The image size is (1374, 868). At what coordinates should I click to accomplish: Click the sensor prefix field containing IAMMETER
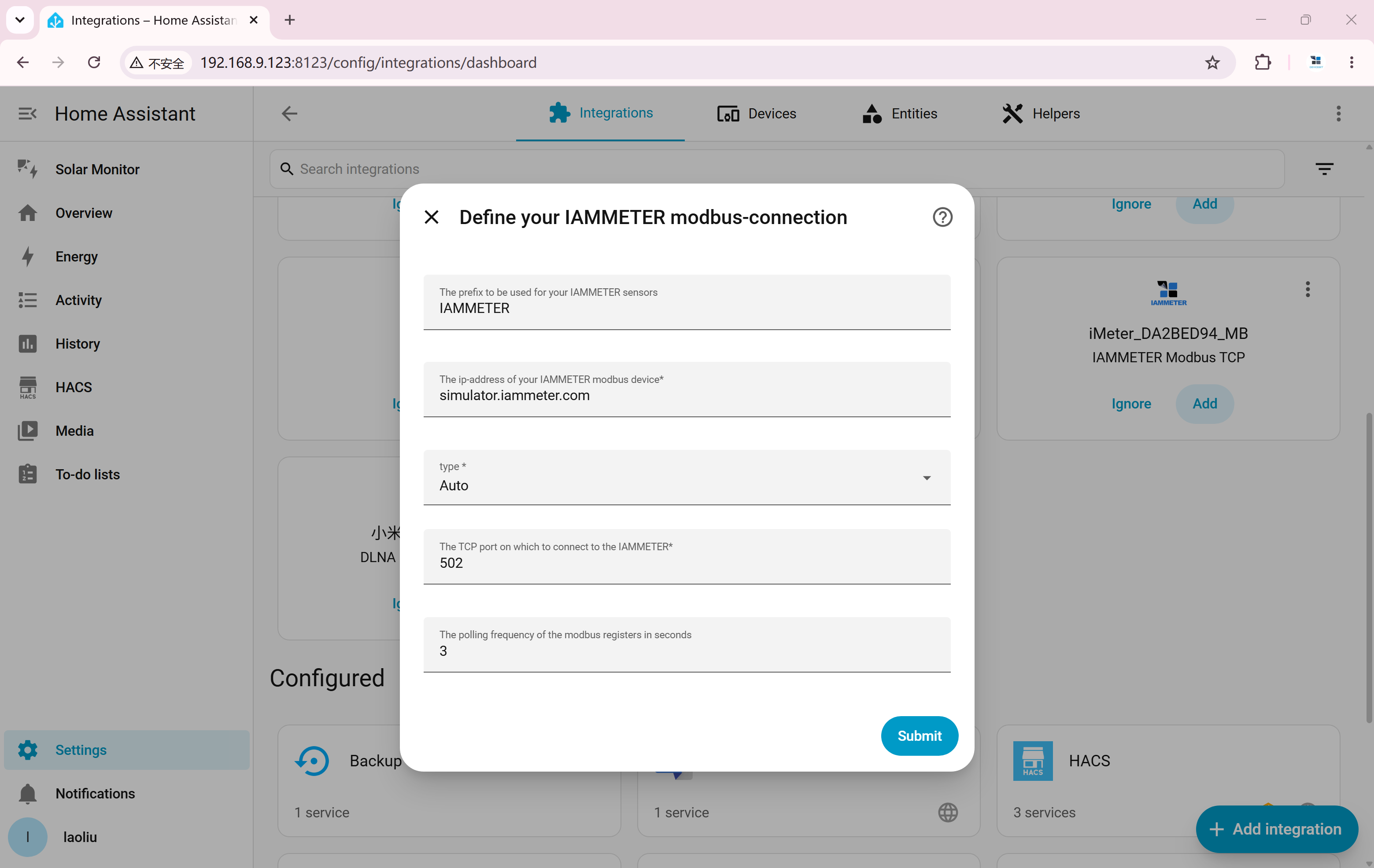pos(687,302)
